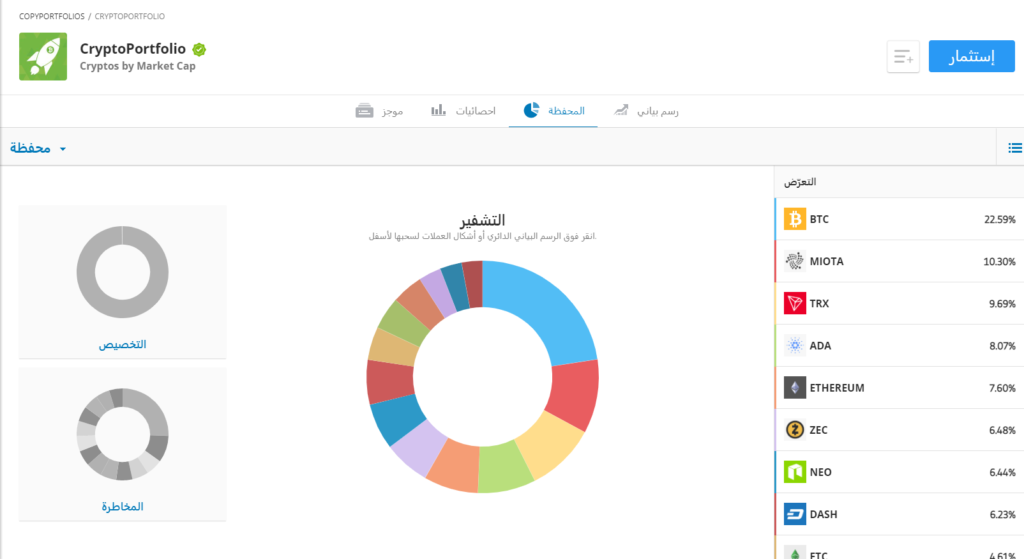
Task: Add portfolio to watchlist icon button
Action: click(903, 56)
